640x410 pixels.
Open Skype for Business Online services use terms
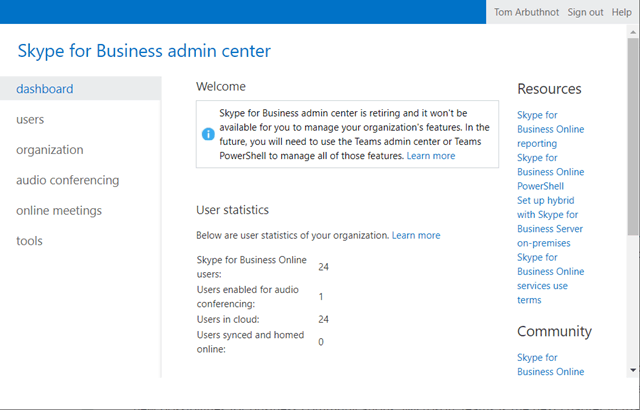click(550, 278)
